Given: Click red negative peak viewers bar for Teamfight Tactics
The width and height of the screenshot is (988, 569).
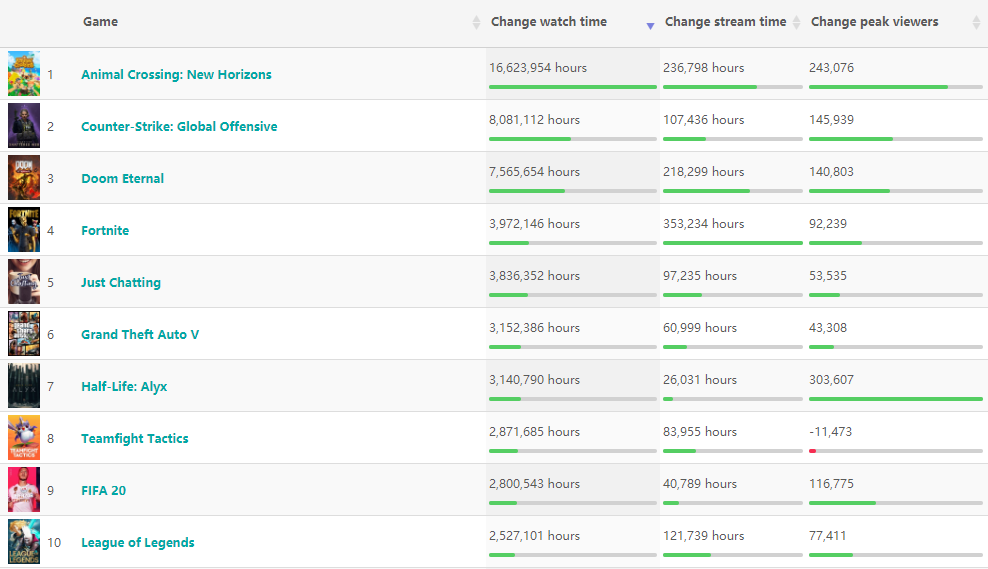Looking at the screenshot, I should click(x=813, y=451).
